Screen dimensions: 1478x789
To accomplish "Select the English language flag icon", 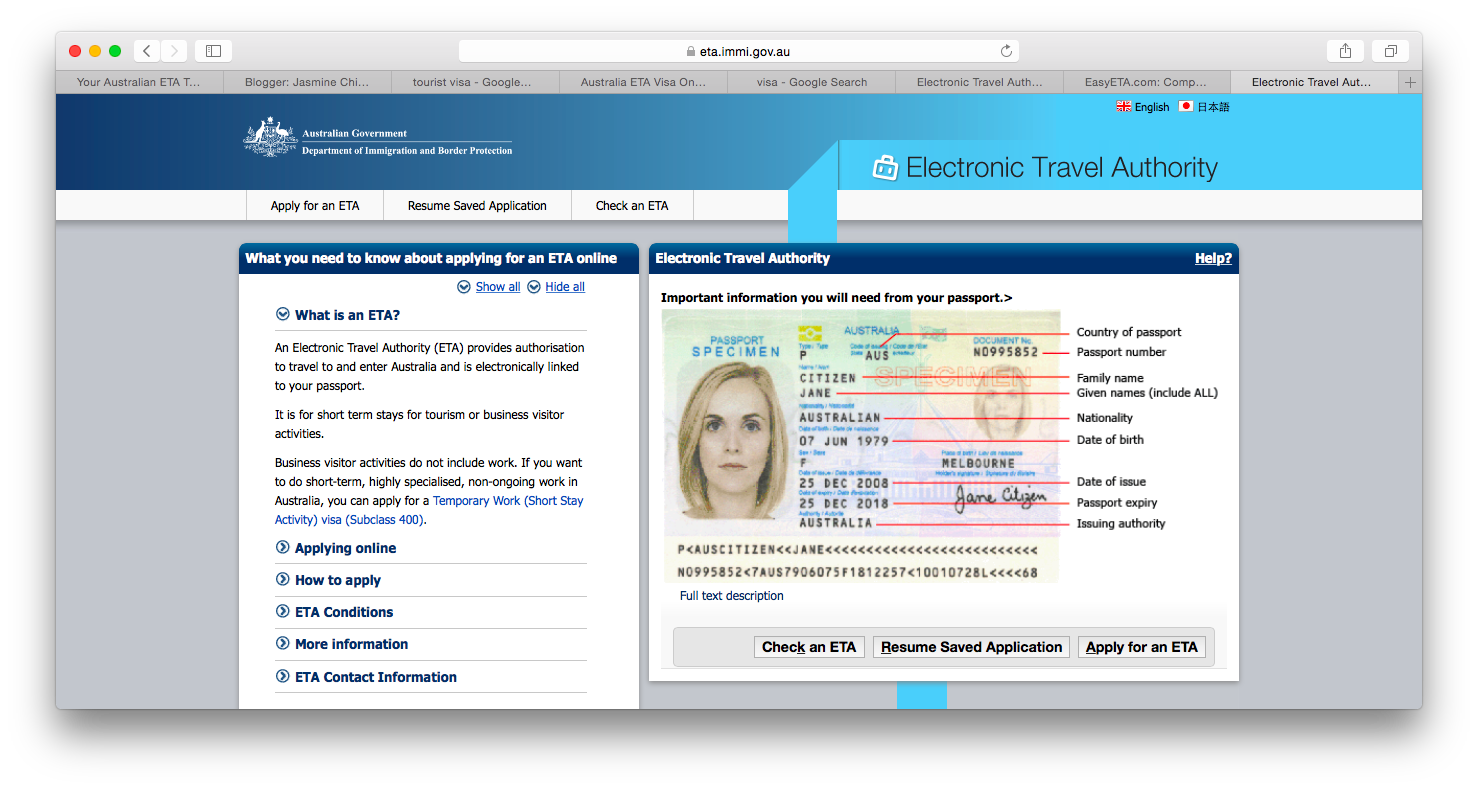I will pos(1123,106).
